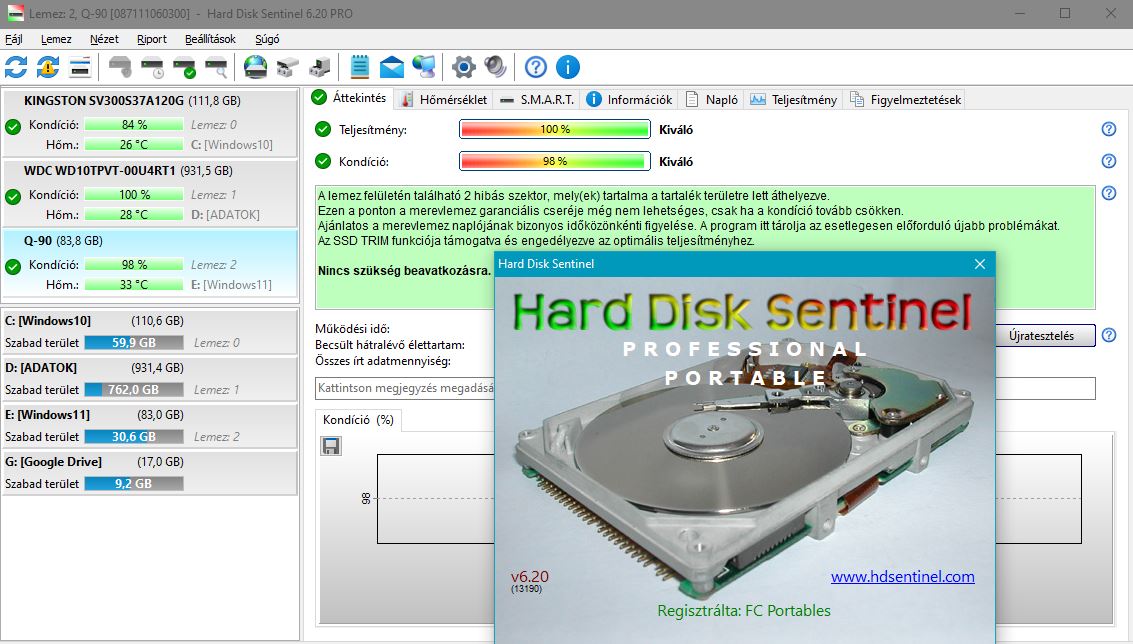Open the blue notepad report icon
1133x644 pixels.
[359, 67]
